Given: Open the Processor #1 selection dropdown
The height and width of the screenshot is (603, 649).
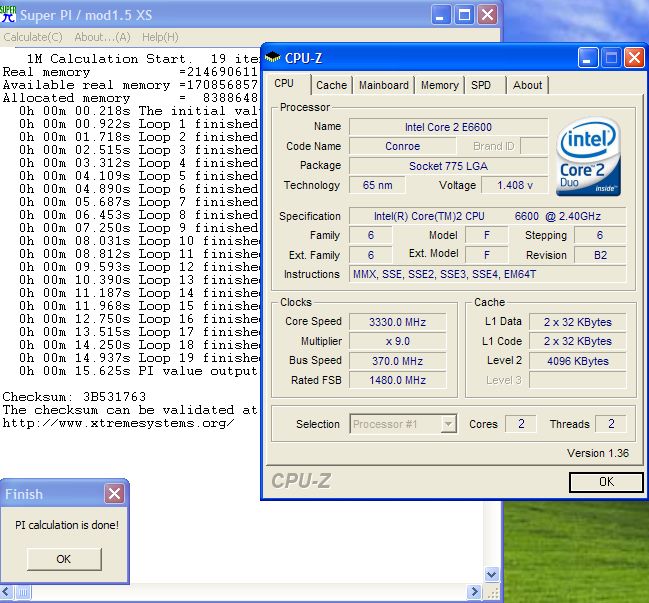Looking at the screenshot, I should click(448, 424).
